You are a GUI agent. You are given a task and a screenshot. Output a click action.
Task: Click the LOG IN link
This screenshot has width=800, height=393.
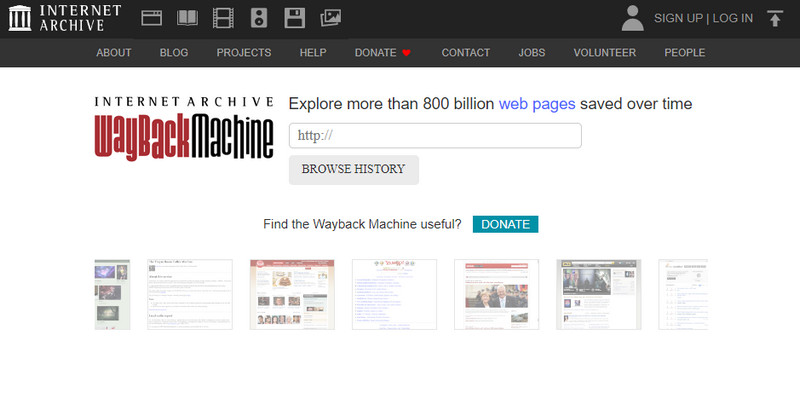click(733, 18)
